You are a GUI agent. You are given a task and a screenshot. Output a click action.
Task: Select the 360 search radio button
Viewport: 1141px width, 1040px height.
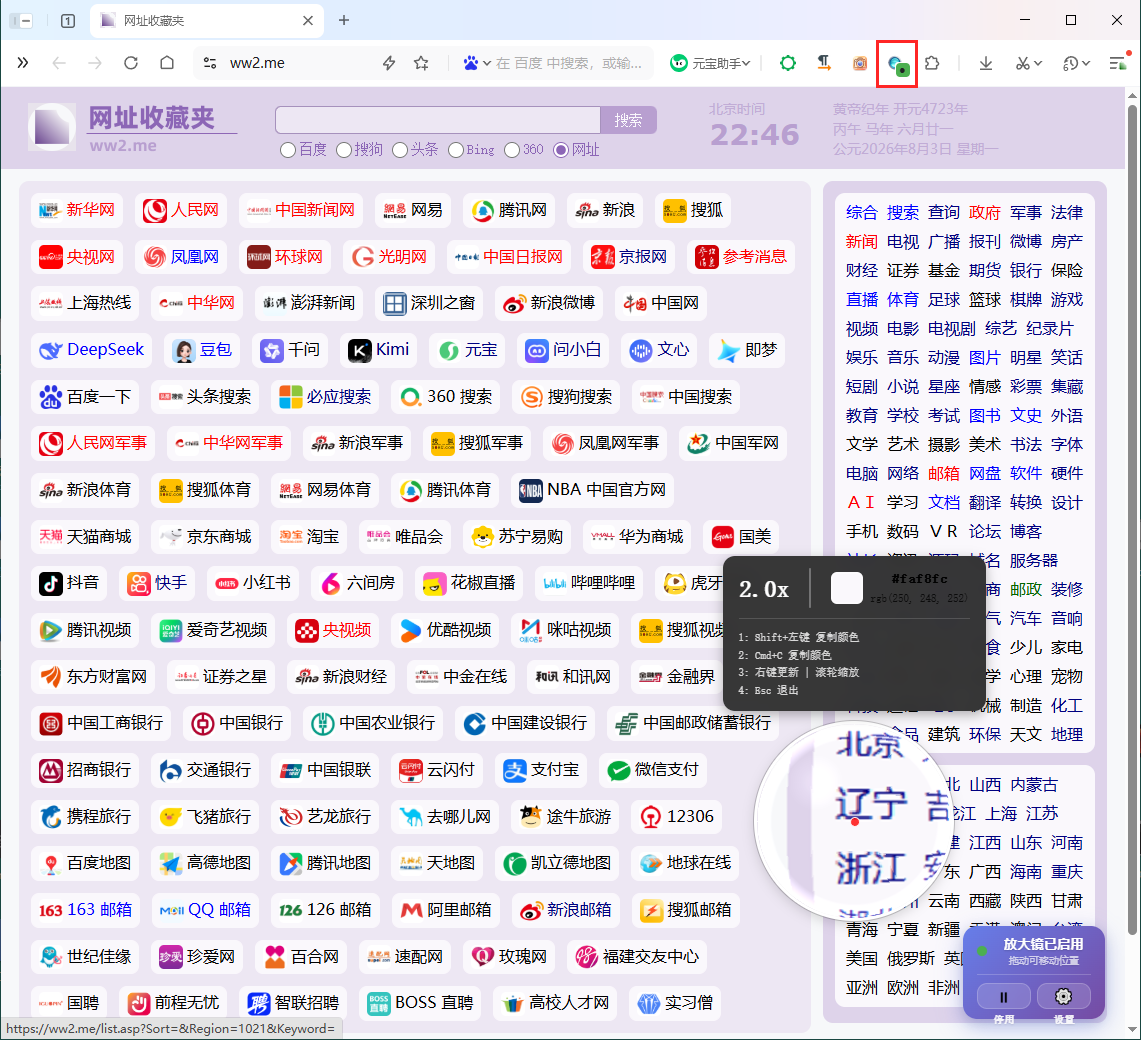(512, 150)
